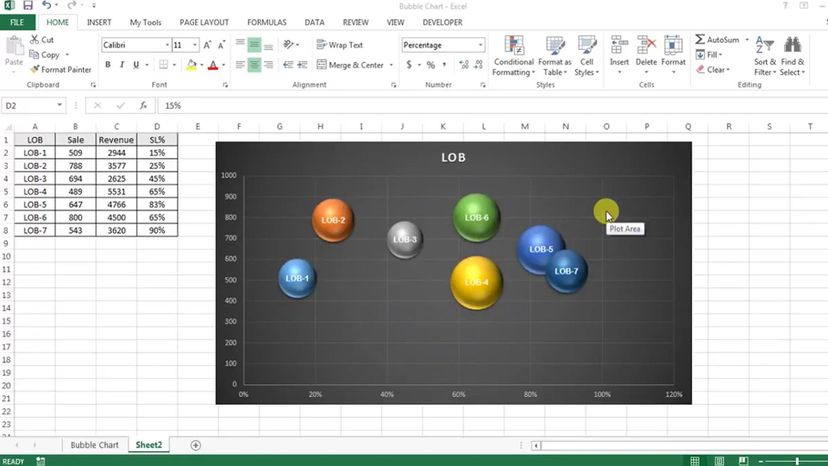828x466 pixels.
Task: Click the Paste clipboard icon
Action: click(x=14, y=46)
